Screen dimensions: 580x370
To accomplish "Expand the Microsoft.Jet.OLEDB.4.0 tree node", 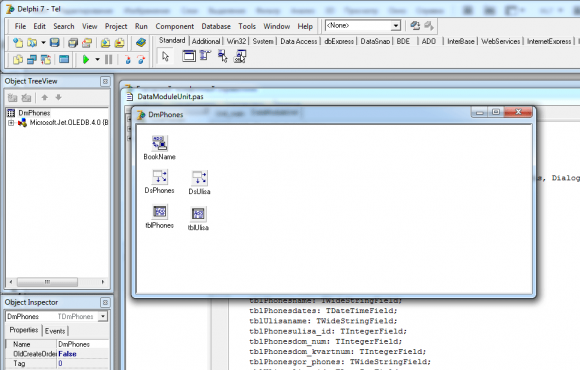I will 11,122.
